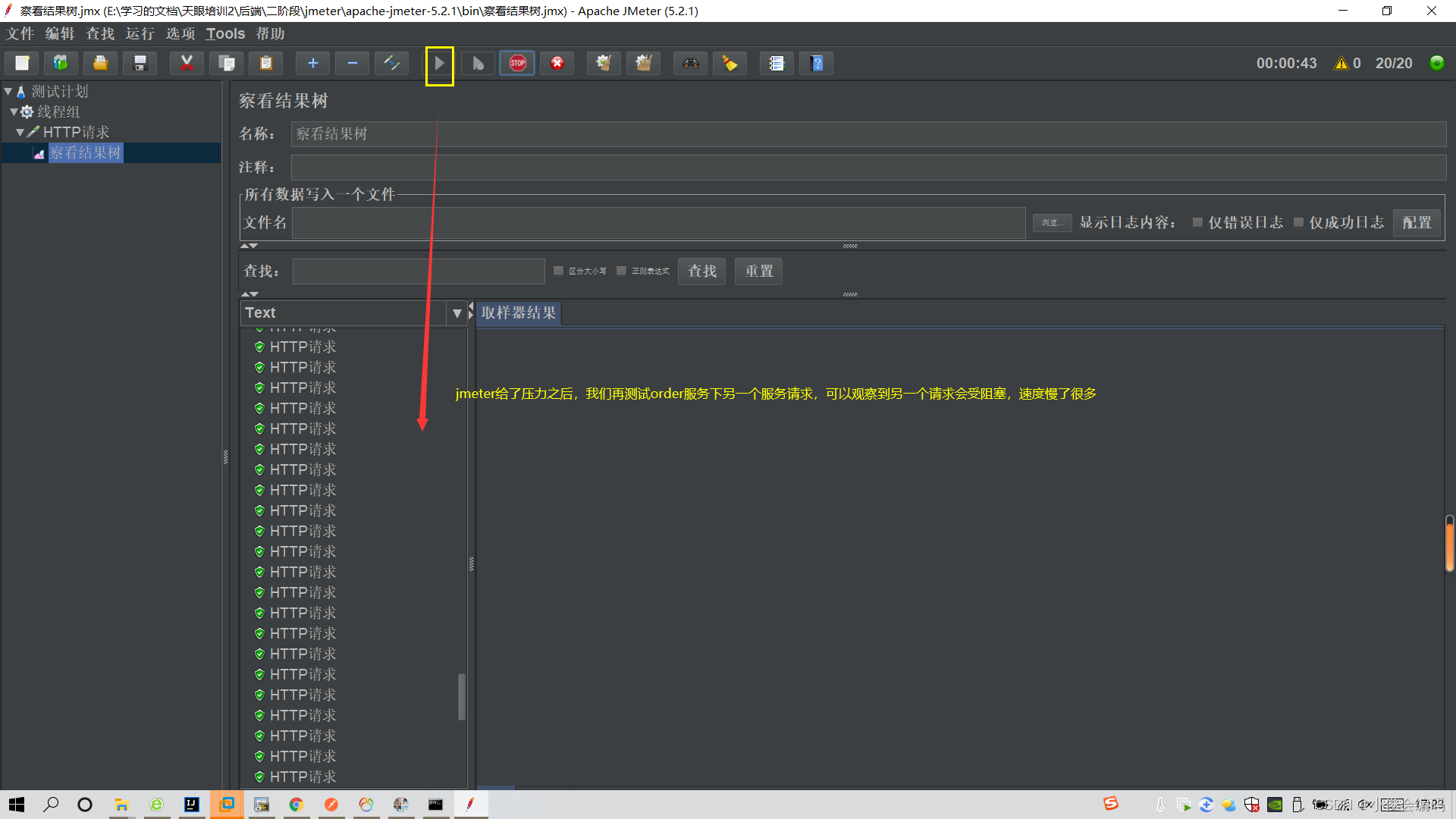Click the Function Helper list icon
The height and width of the screenshot is (819, 1456).
click(x=777, y=64)
